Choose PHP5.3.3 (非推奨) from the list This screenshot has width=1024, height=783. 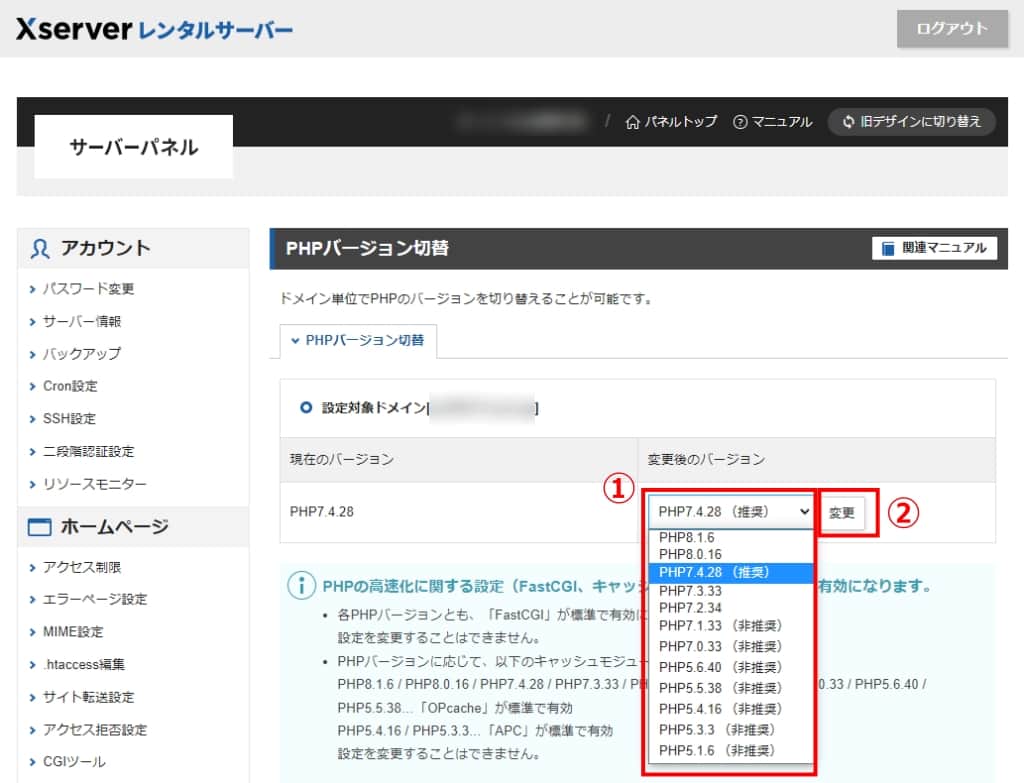(731, 730)
